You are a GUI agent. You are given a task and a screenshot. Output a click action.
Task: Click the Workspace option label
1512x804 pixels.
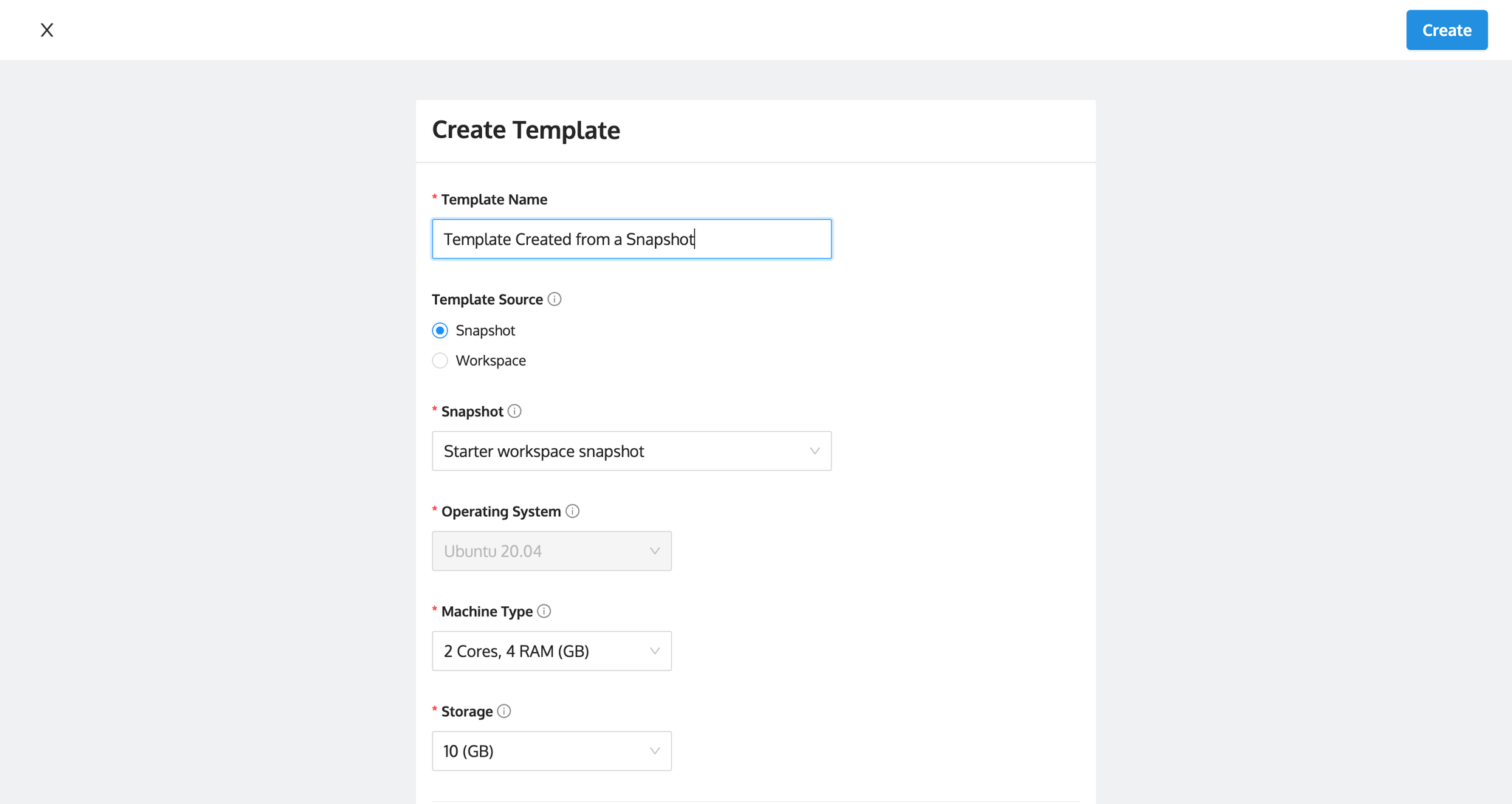[491, 360]
